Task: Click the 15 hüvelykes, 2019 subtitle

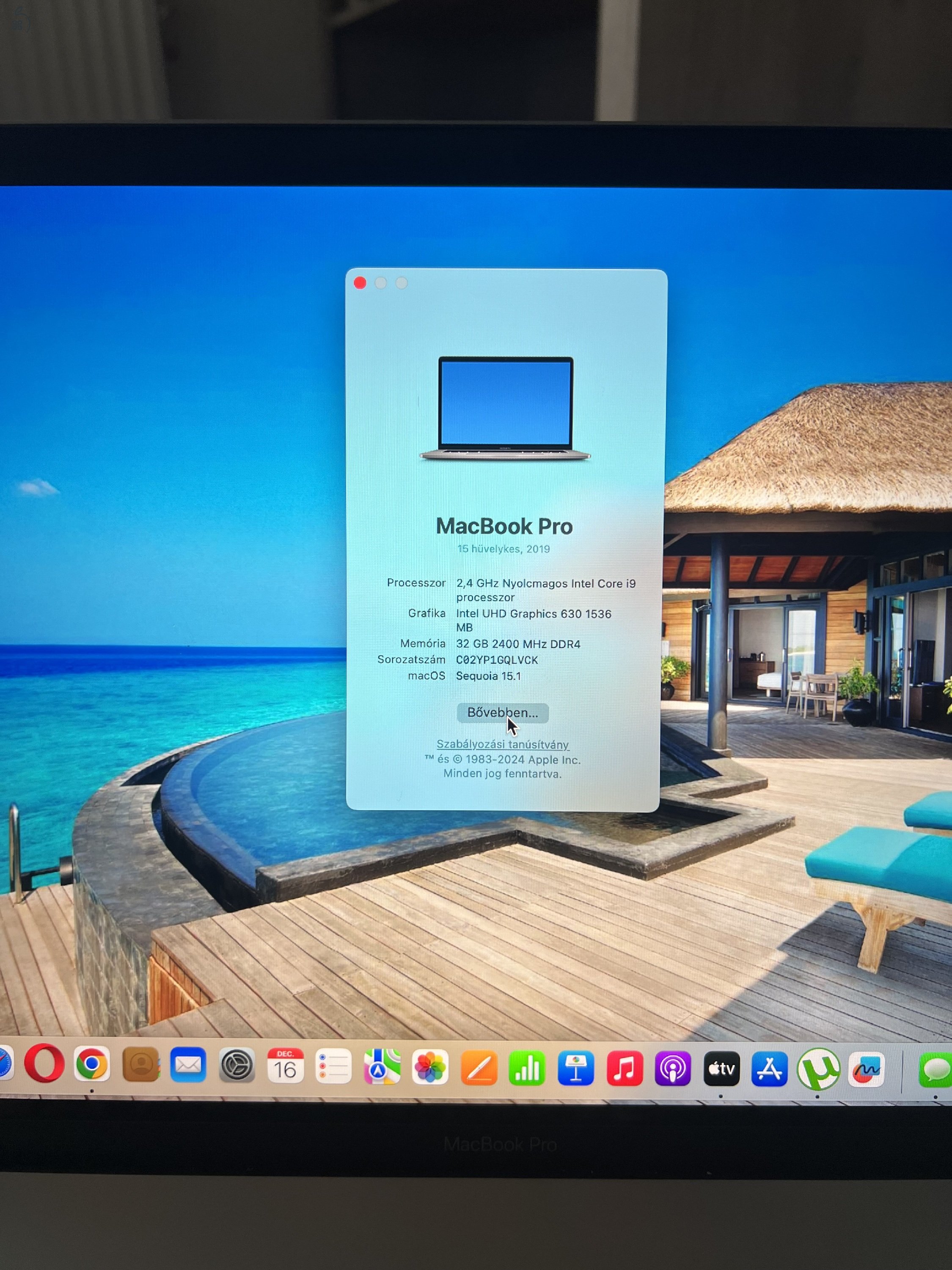Action: click(503, 549)
